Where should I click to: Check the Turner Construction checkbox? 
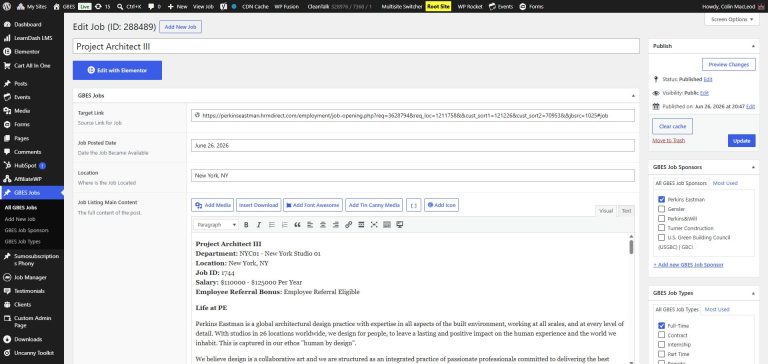[662, 228]
